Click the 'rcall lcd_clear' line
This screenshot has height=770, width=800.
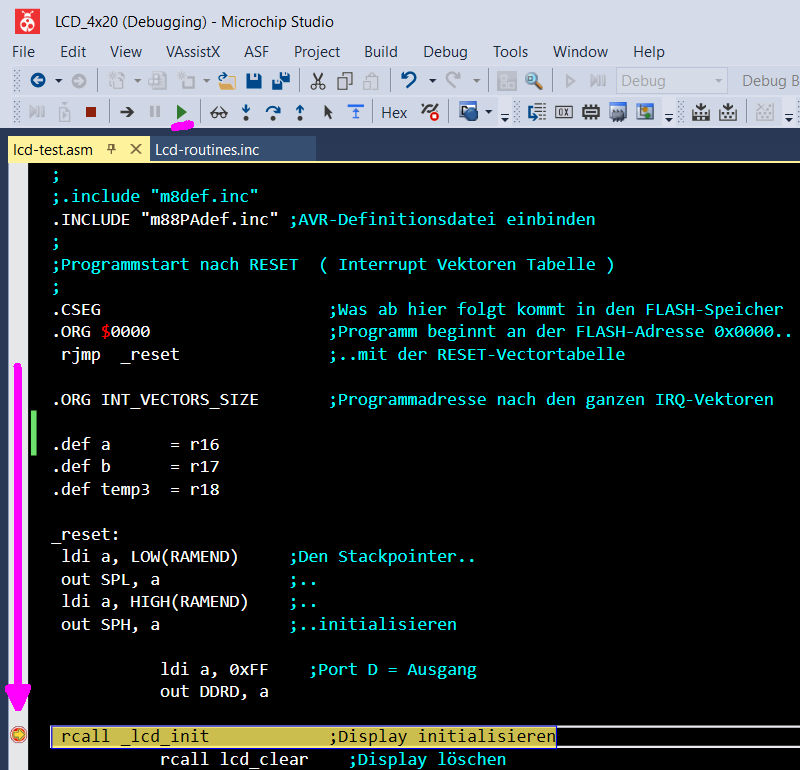pyautogui.click(x=234, y=759)
